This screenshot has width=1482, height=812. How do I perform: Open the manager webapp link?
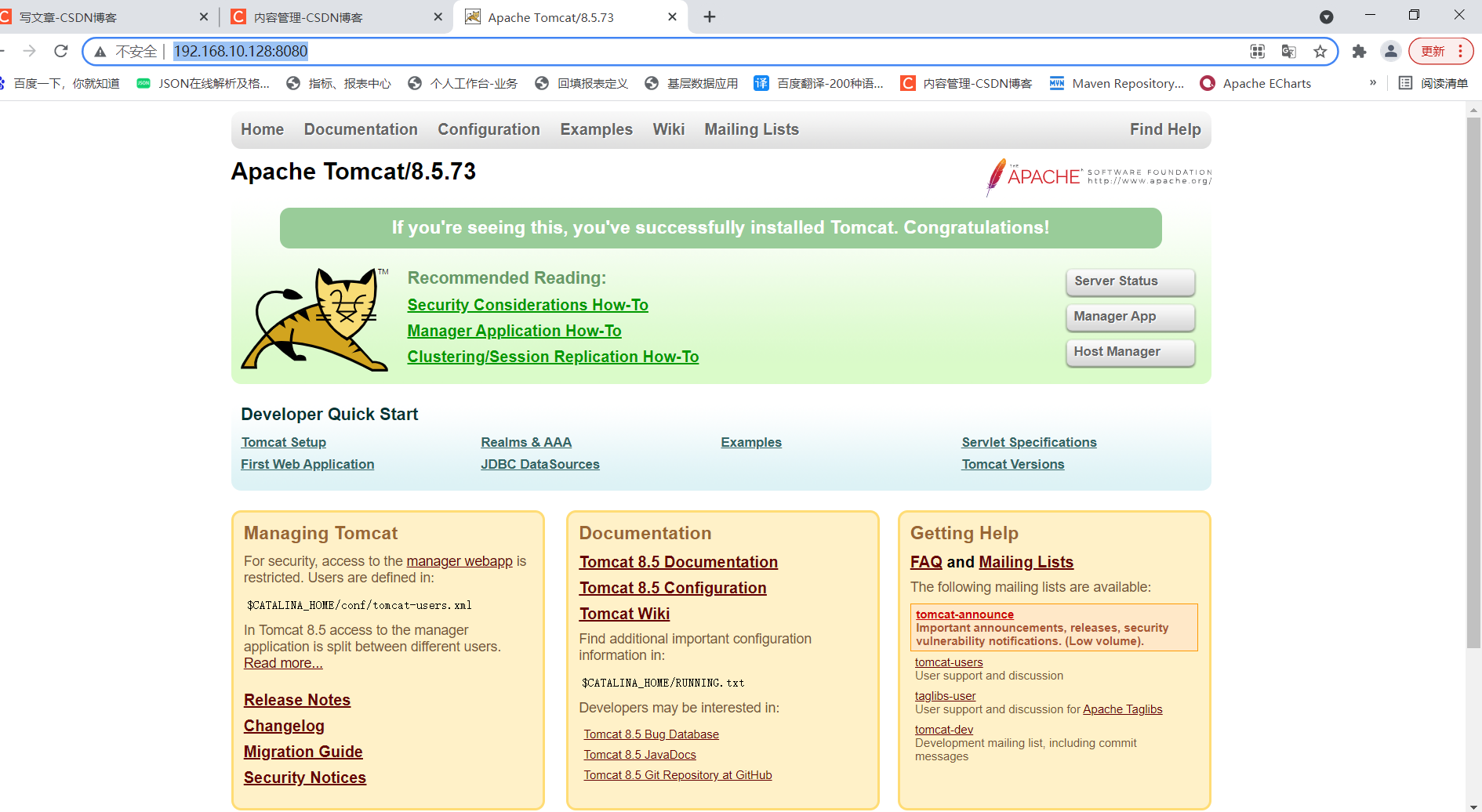click(x=459, y=561)
